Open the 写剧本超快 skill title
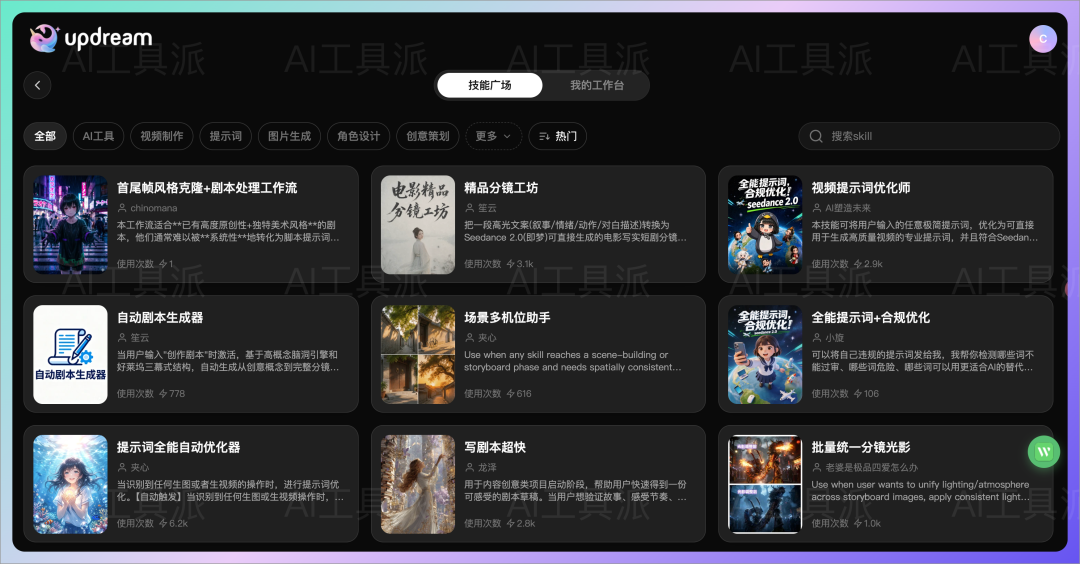This screenshot has width=1080, height=564. tap(495, 447)
